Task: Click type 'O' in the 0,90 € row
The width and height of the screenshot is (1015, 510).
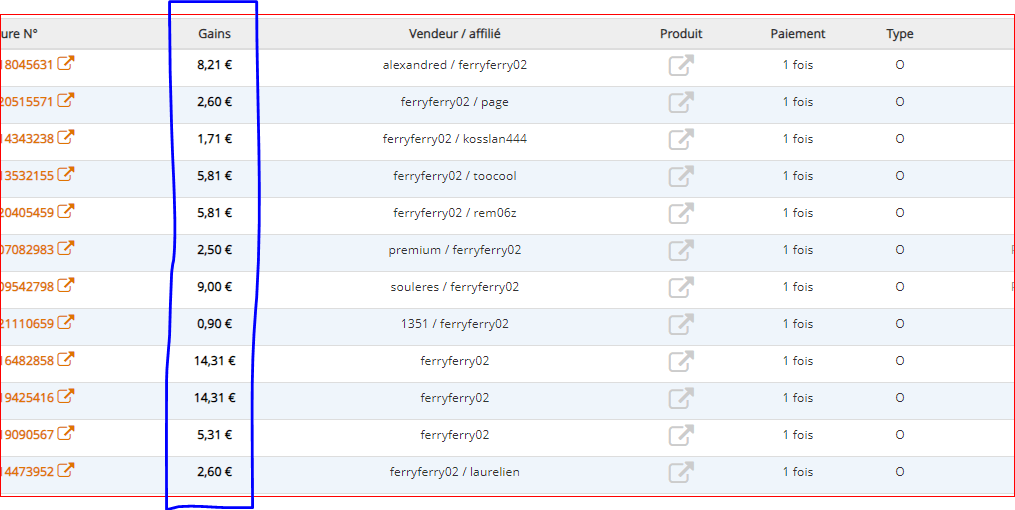Action: pos(900,324)
